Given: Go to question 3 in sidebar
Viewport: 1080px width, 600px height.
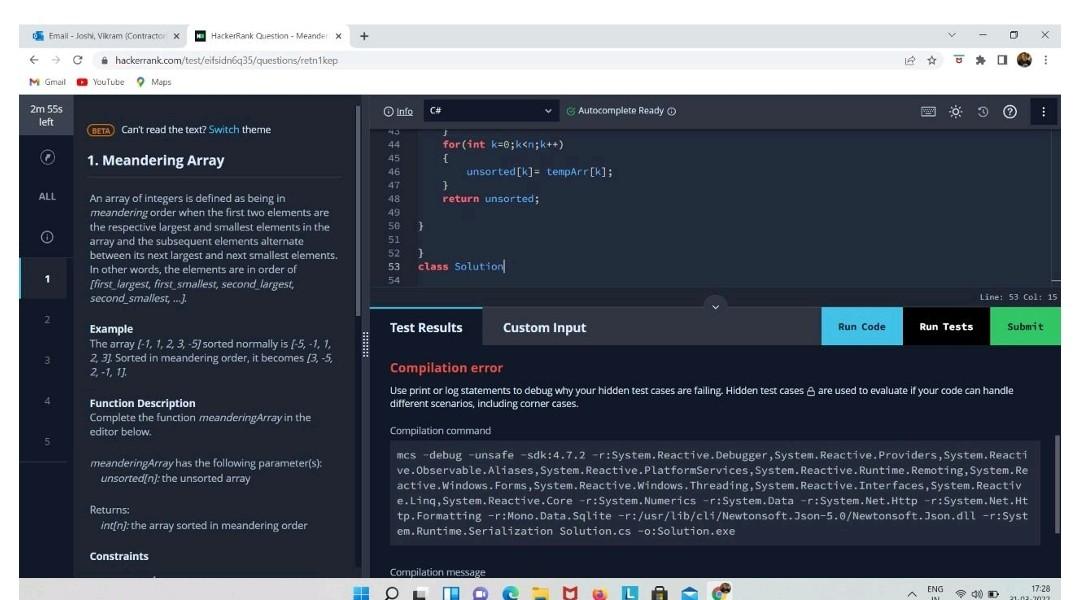Looking at the screenshot, I should pos(47,360).
